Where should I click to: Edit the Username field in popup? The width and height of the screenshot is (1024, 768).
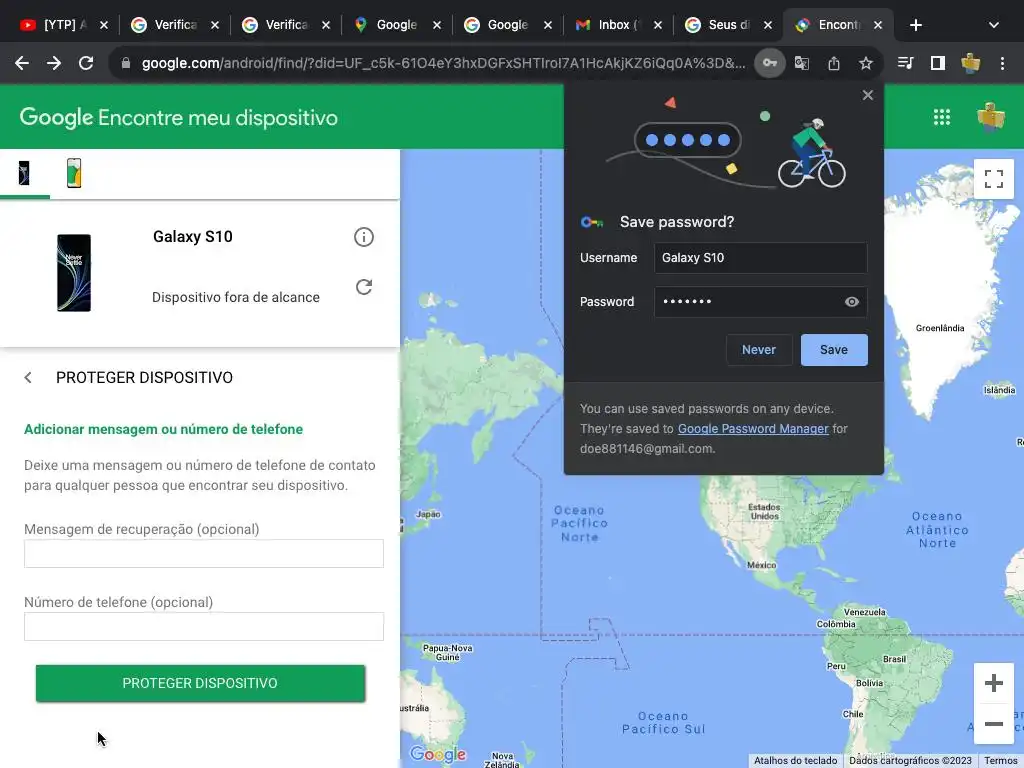click(761, 258)
